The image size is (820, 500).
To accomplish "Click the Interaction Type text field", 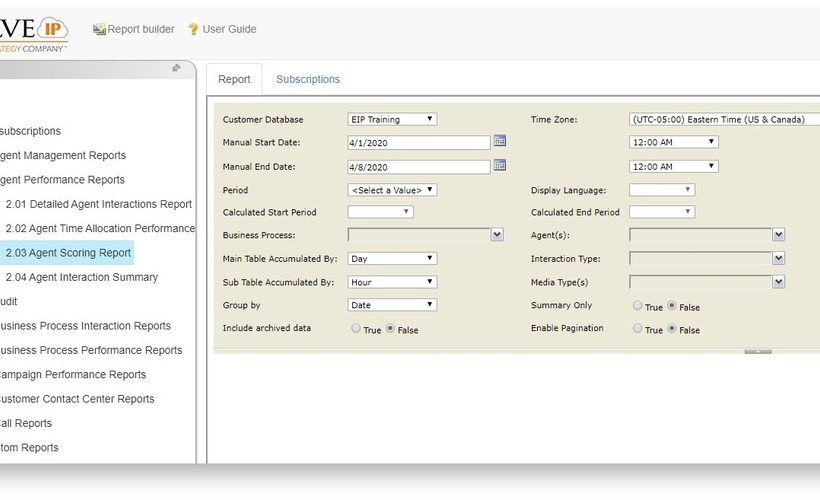I will coord(700,258).
